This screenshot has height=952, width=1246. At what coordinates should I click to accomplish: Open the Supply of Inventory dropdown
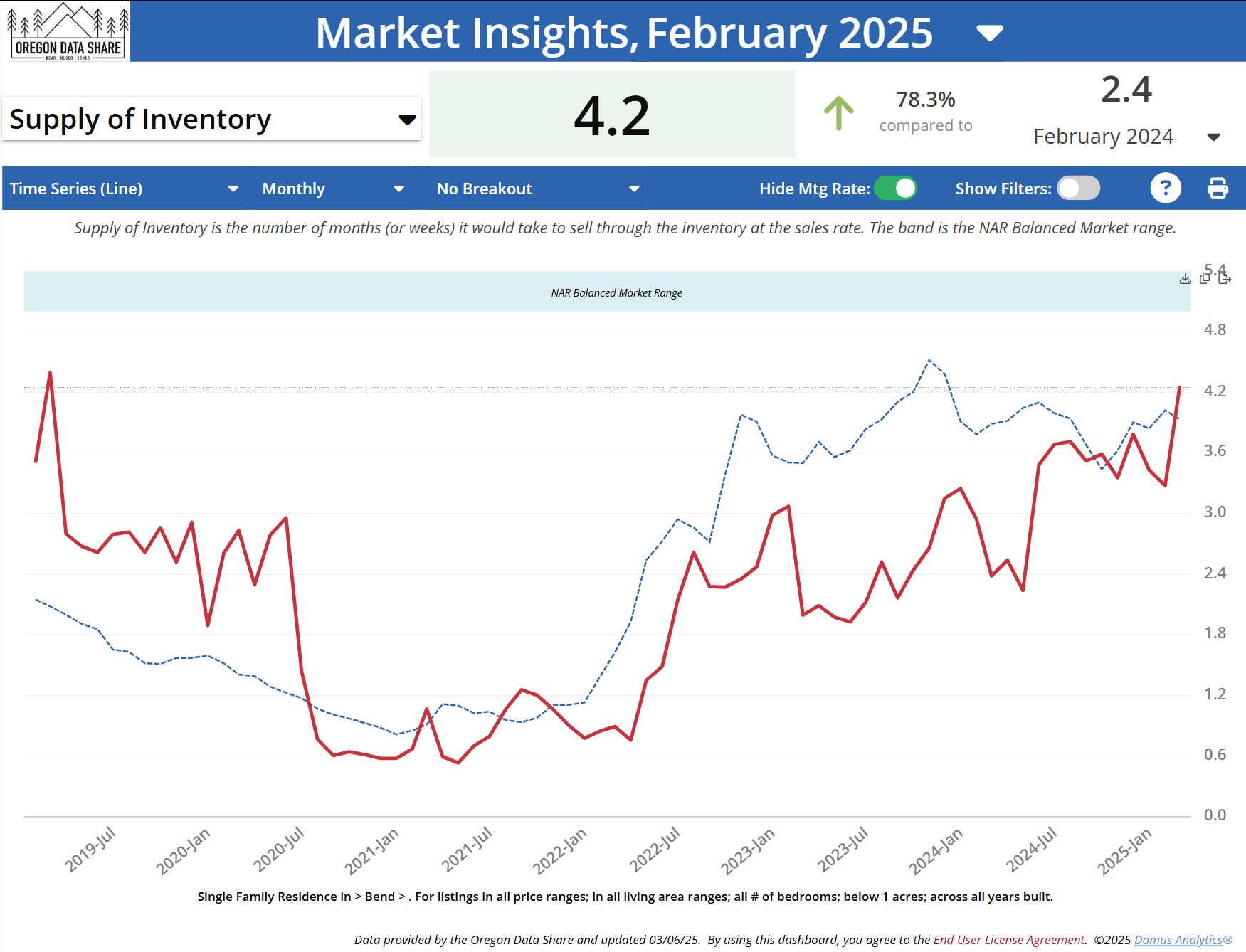[x=406, y=119]
